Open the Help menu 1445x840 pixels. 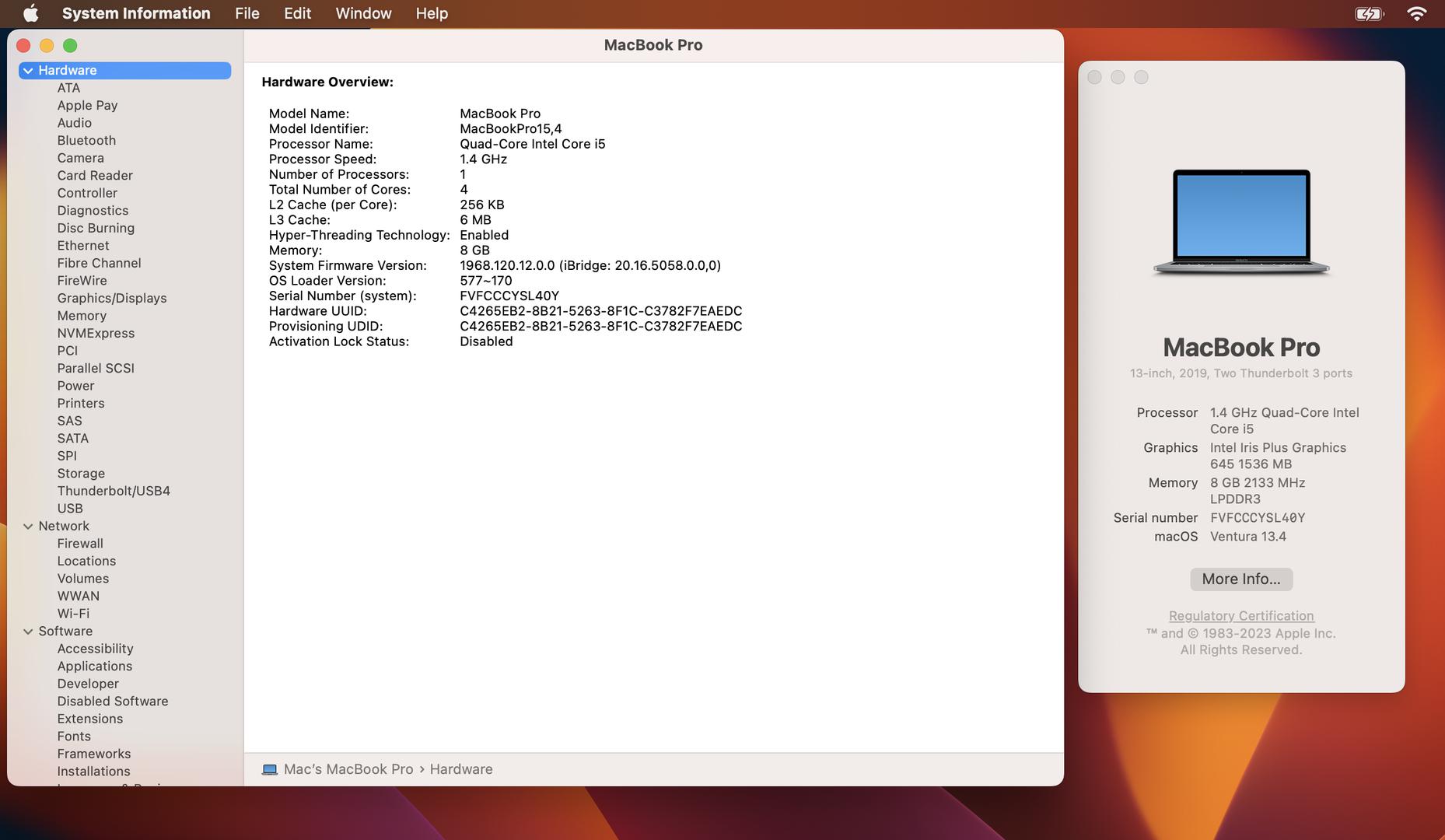(432, 13)
